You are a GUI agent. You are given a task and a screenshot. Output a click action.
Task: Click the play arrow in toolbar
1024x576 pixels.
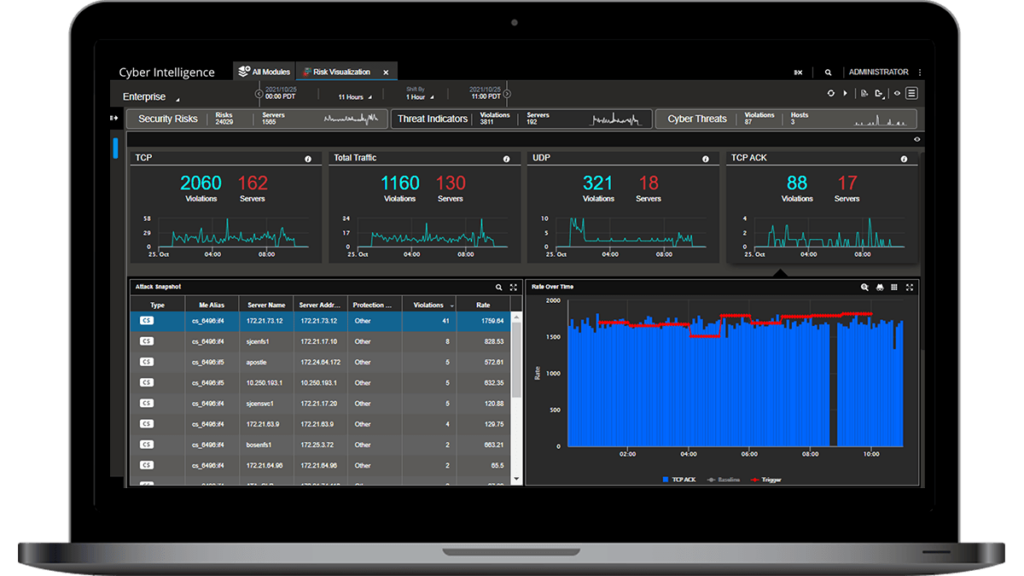pyautogui.click(x=845, y=93)
